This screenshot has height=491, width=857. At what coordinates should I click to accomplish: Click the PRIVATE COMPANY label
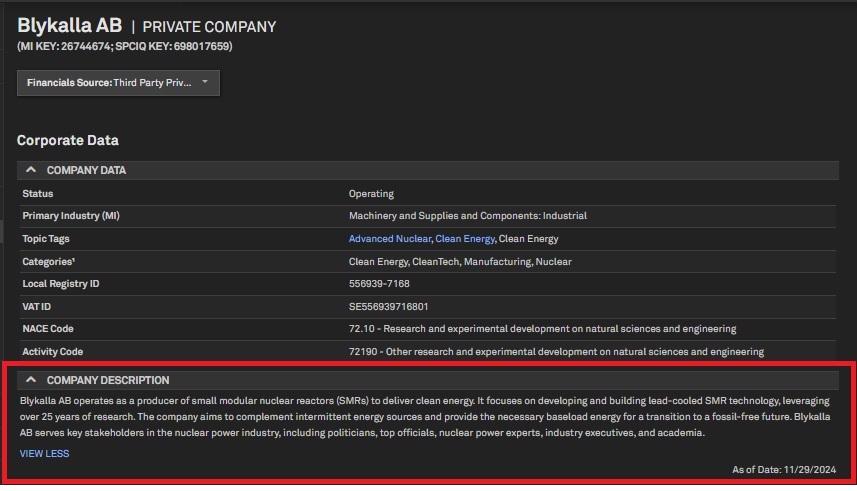209,27
